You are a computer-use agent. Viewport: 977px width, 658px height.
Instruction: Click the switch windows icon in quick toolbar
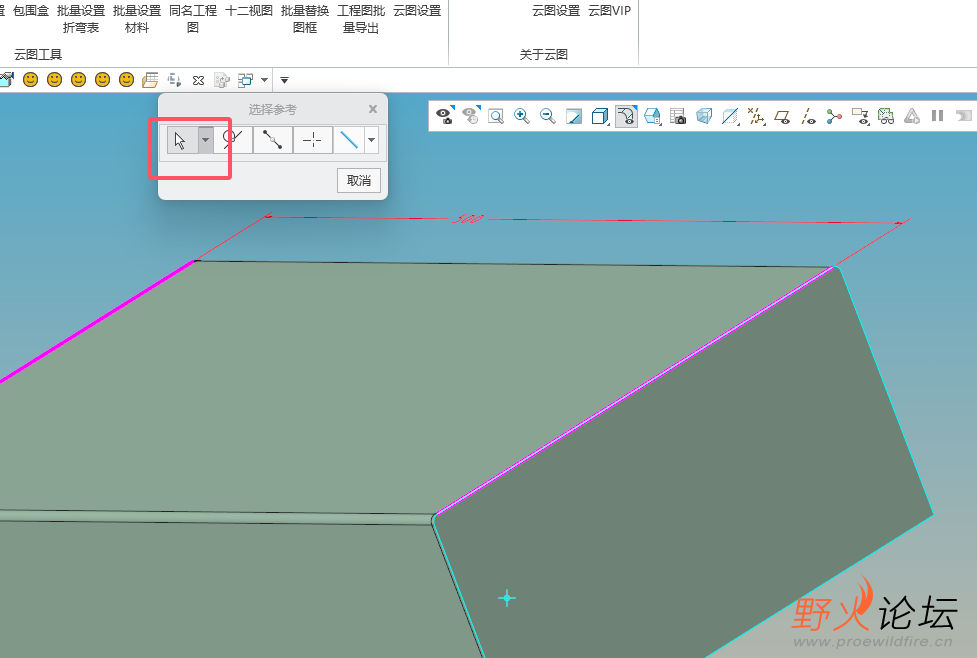point(245,80)
